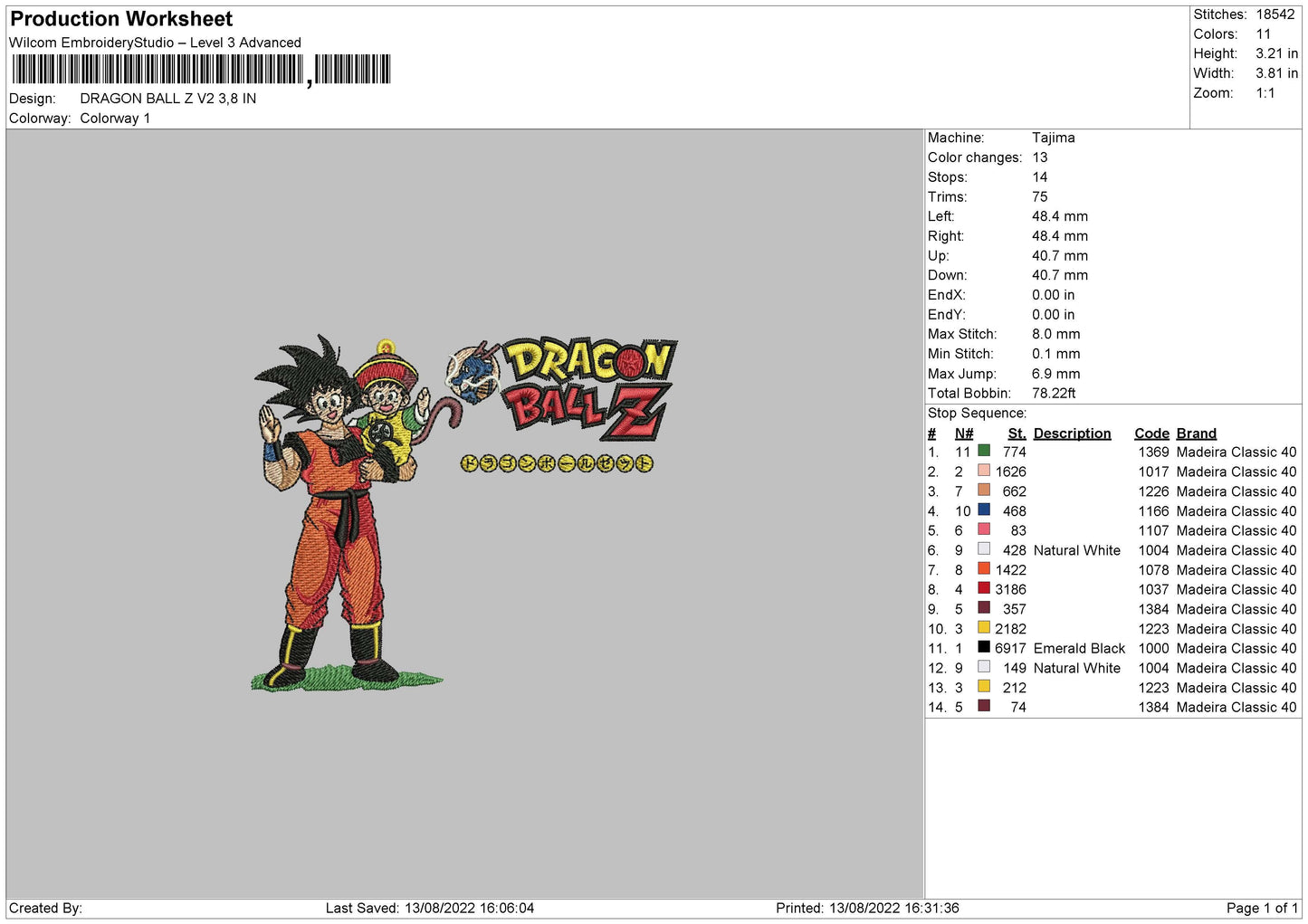Click the Left value 48.4 mm

[1060, 216]
